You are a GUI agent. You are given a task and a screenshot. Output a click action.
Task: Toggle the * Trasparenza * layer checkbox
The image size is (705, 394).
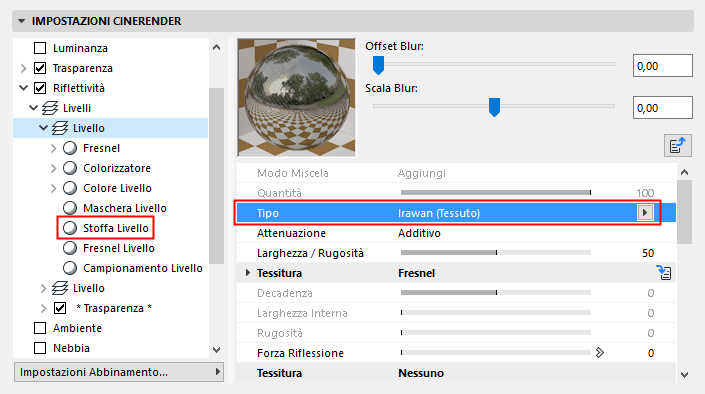click(60, 308)
